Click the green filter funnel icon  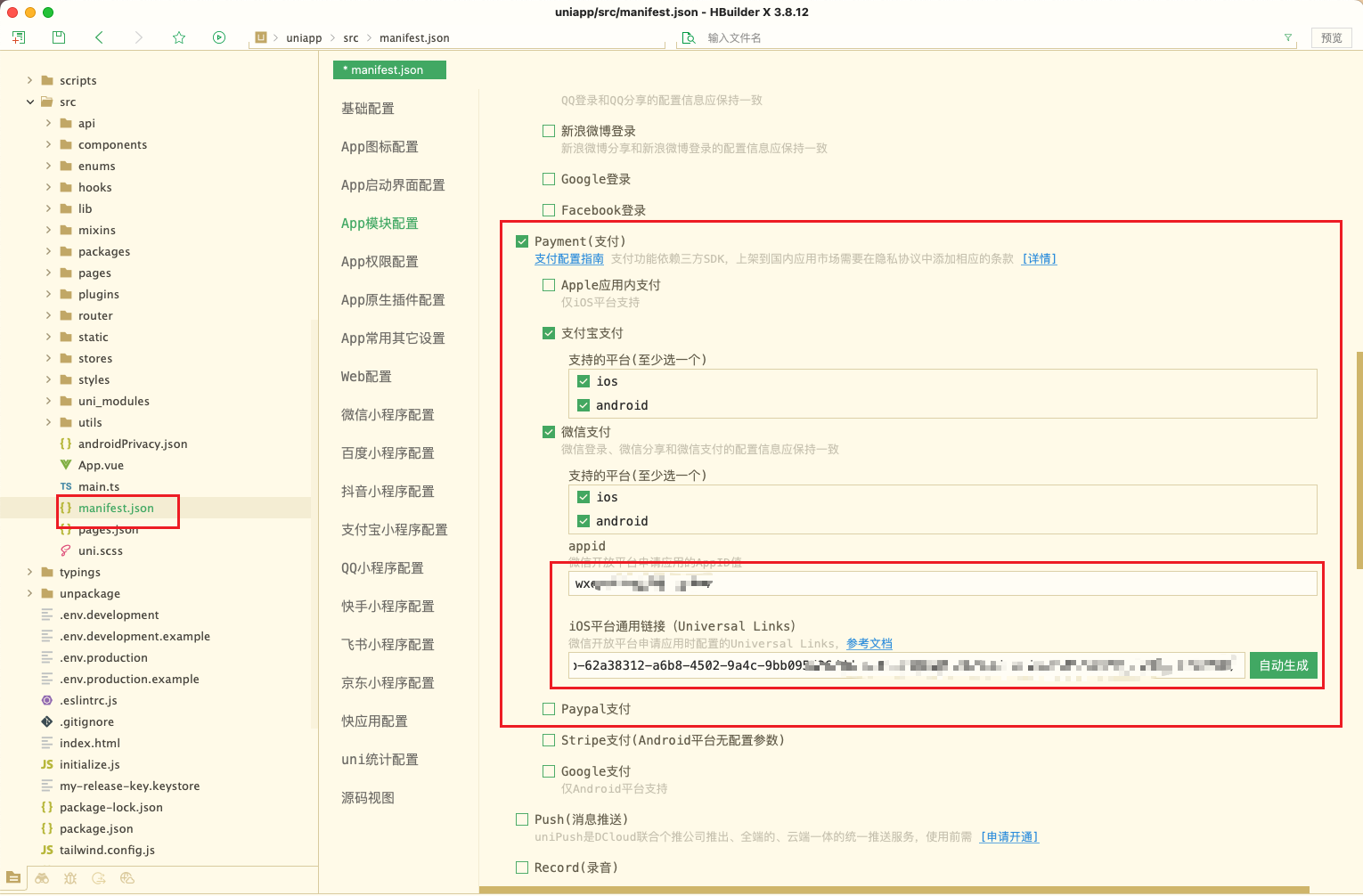[1287, 37]
